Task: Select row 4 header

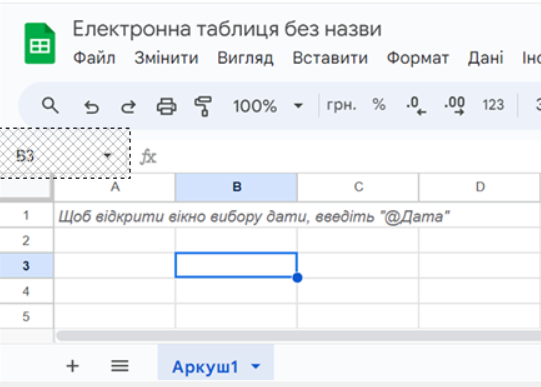Action: [x=26, y=291]
